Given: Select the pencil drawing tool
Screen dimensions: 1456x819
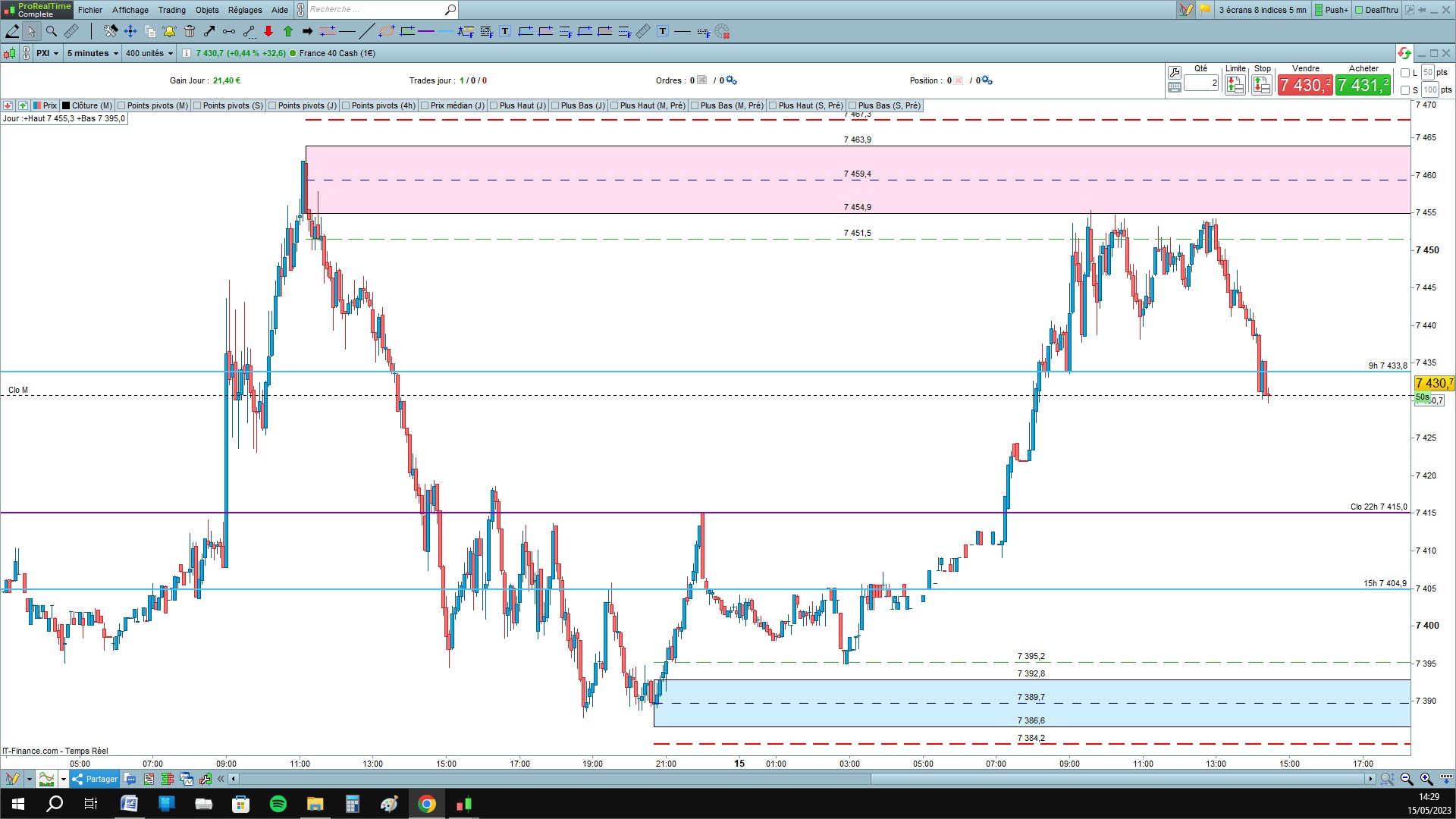Looking at the screenshot, I should pos(12,31).
